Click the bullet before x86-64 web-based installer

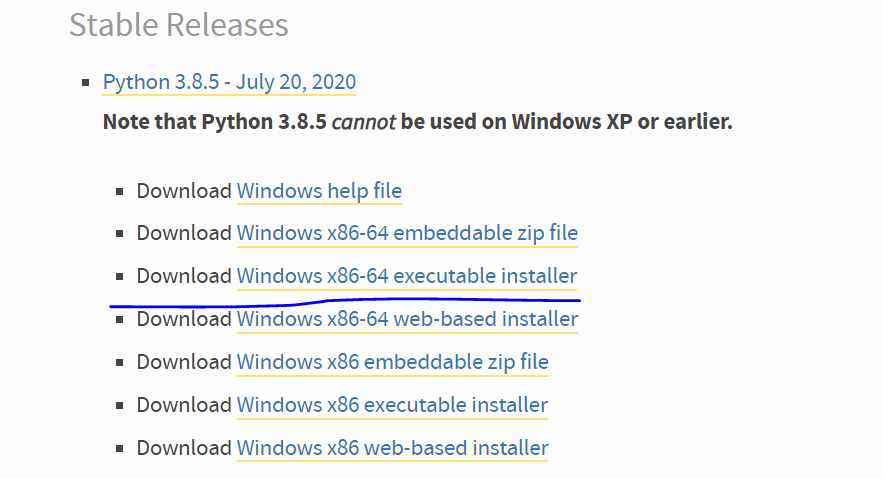tap(120, 320)
